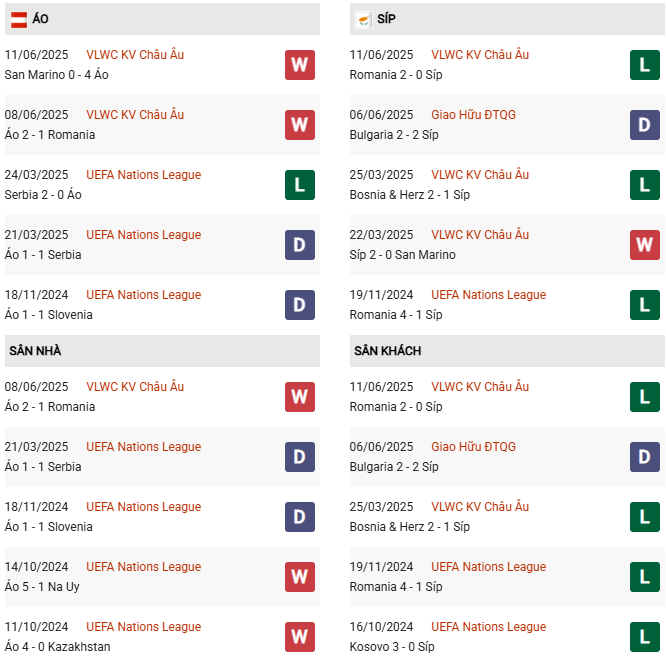The height and width of the screenshot is (660, 666).
Task: Click the Bosnia & Herz 2 - 1 Síp result under SÂN KHÁCH
Action: (410, 527)
